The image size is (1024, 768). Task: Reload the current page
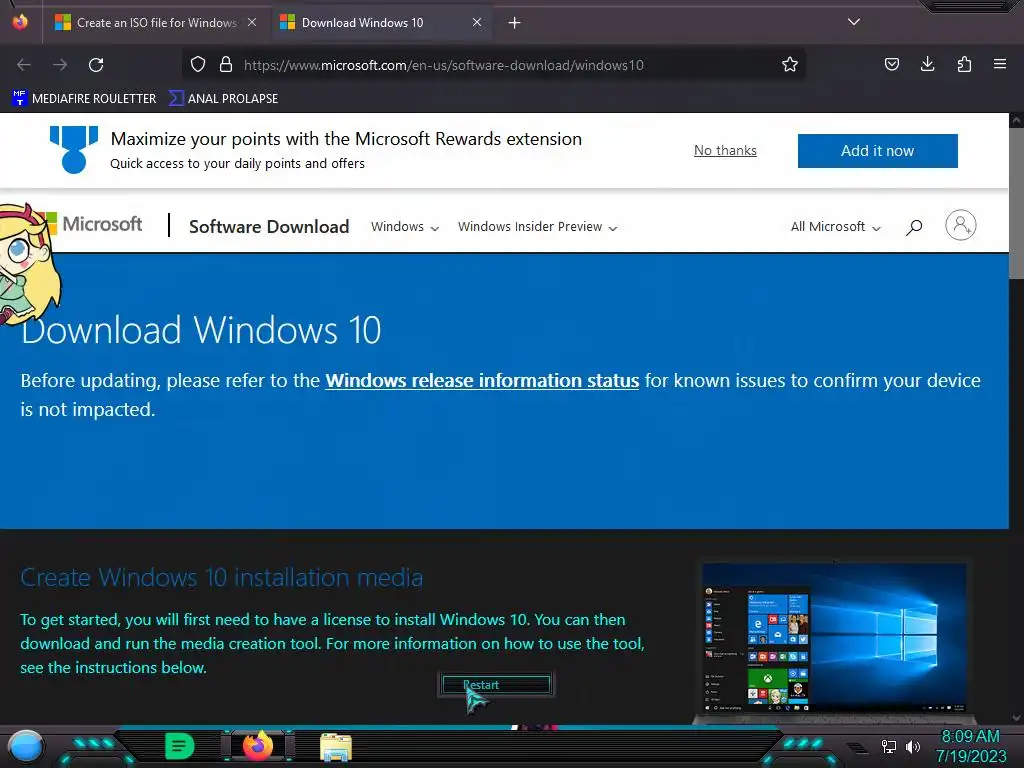(96, 65)
